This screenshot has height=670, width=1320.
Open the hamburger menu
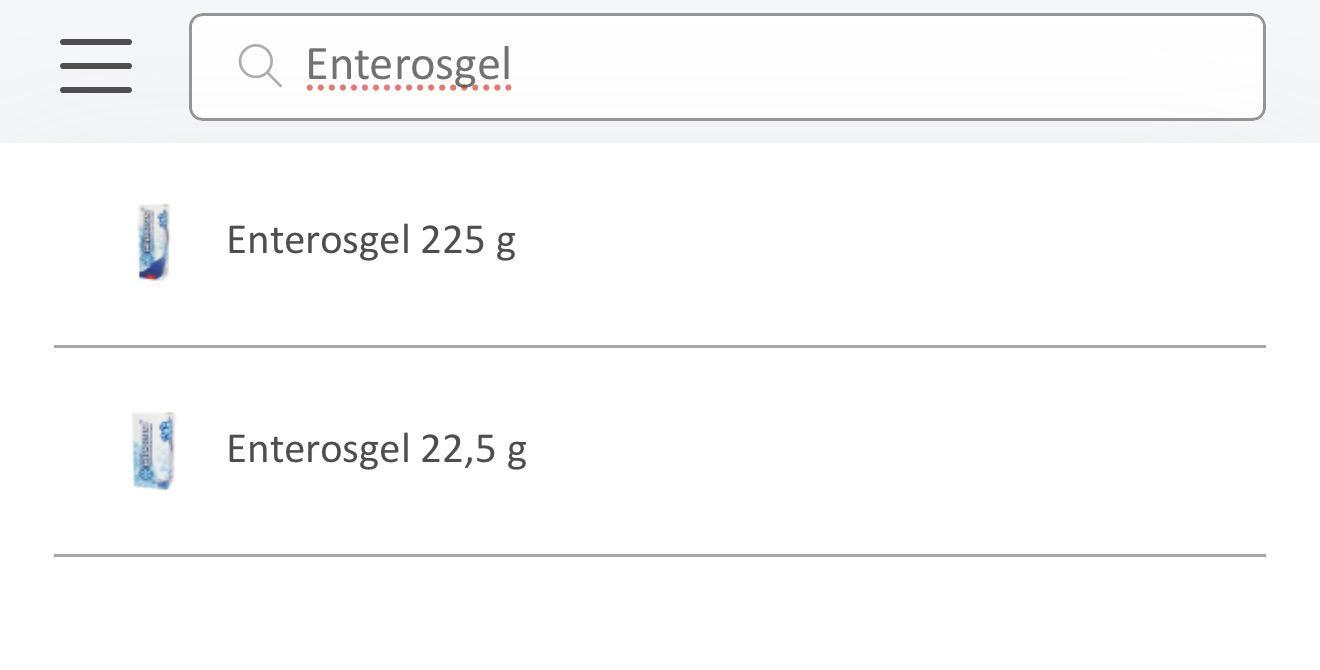[x=96, y=66]
